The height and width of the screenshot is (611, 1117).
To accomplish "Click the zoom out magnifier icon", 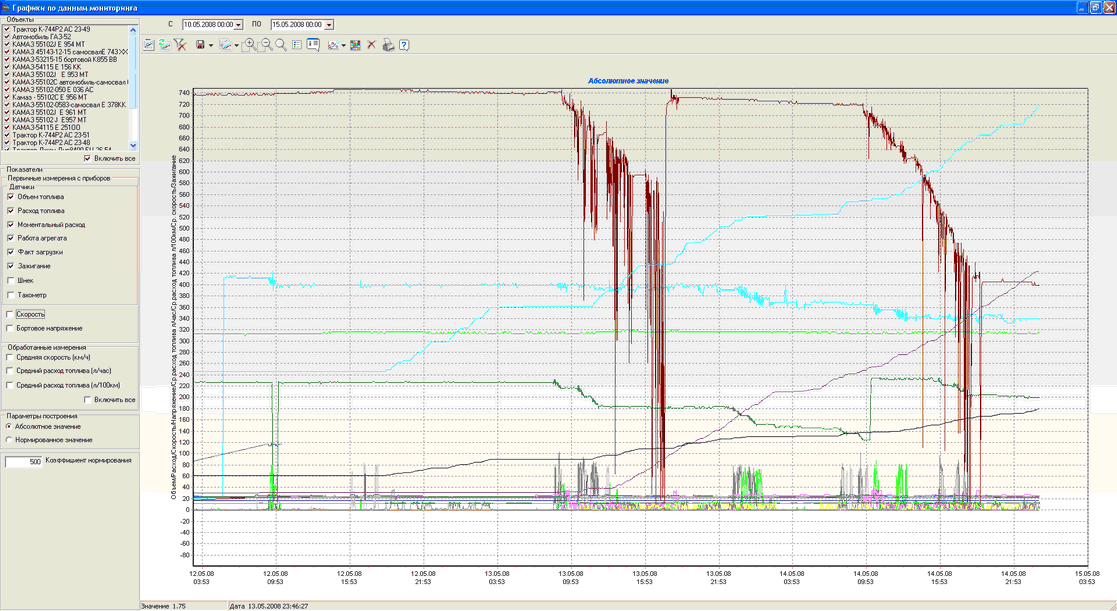I will (266, 45).
